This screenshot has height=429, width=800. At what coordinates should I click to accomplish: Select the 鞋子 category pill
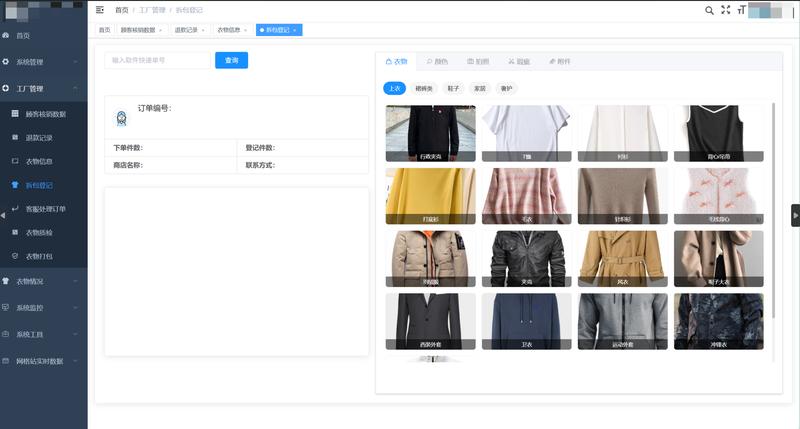[455, 88]
